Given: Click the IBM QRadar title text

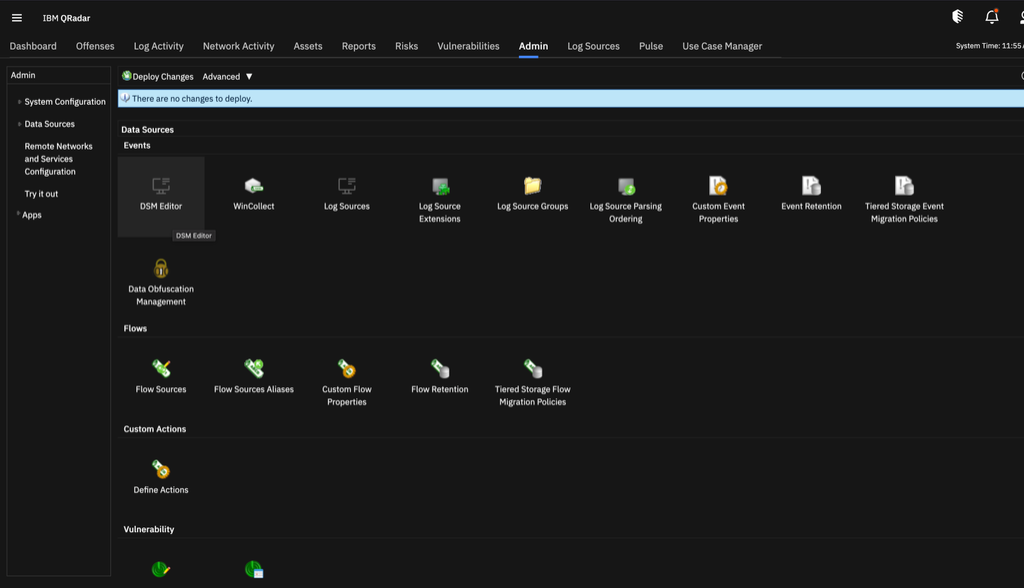Looking at the screenshot, I should [x=67, y=18].
